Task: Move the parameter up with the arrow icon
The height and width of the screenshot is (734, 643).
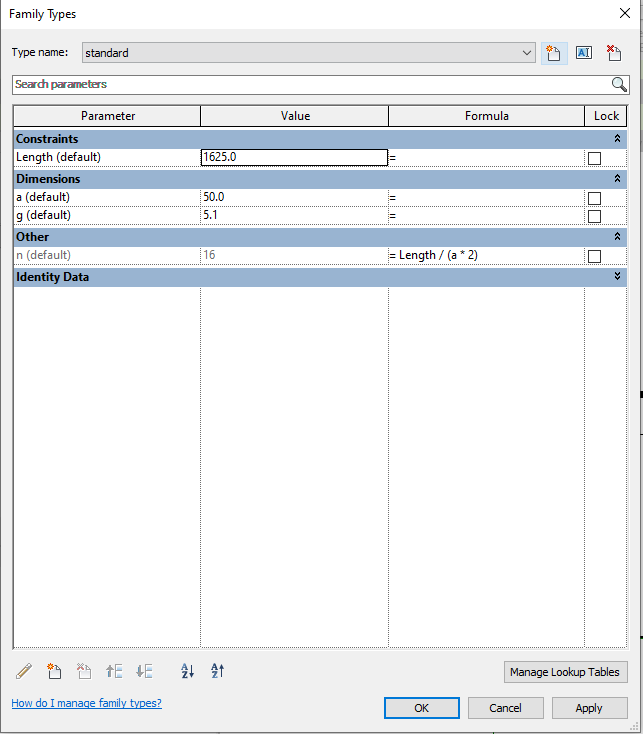Action: pyautogui.click(x=114, y=671)
